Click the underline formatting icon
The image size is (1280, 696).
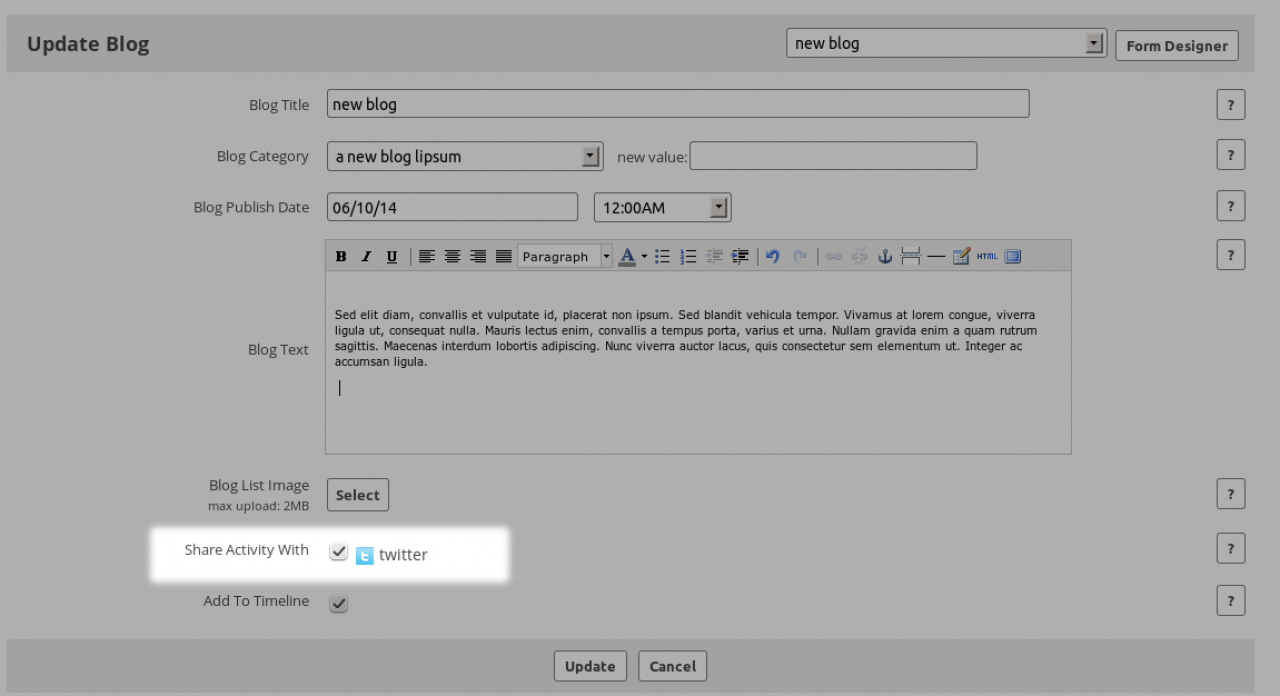[x=391, y=257]
